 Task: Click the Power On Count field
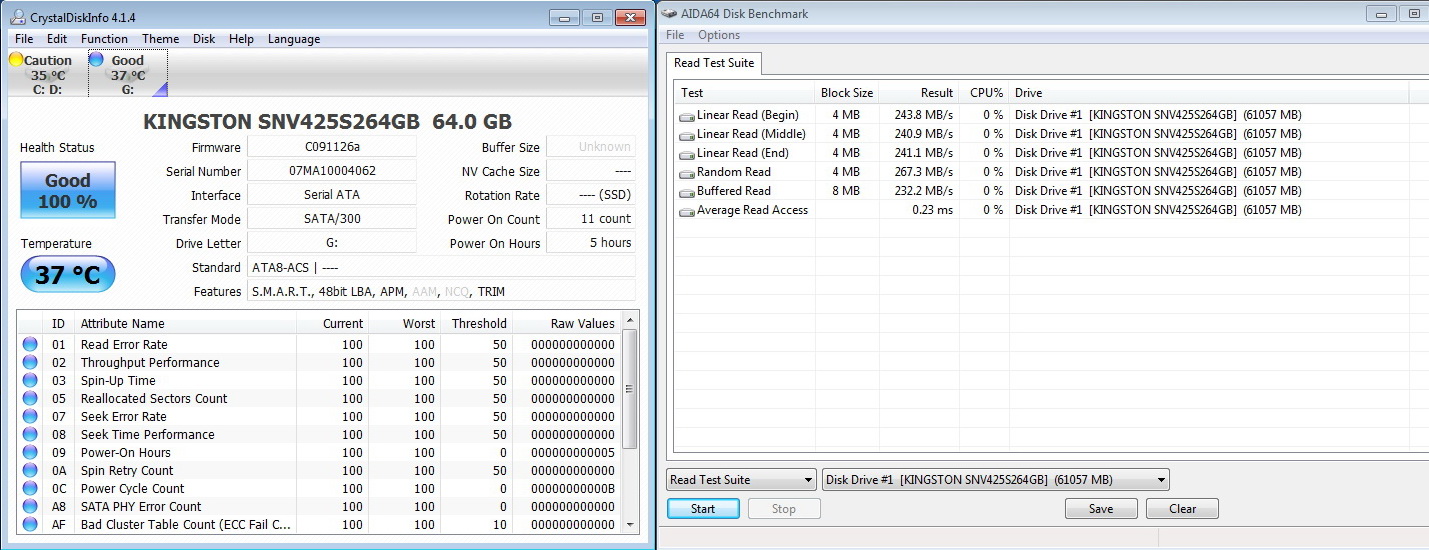(x=591, y=219)
